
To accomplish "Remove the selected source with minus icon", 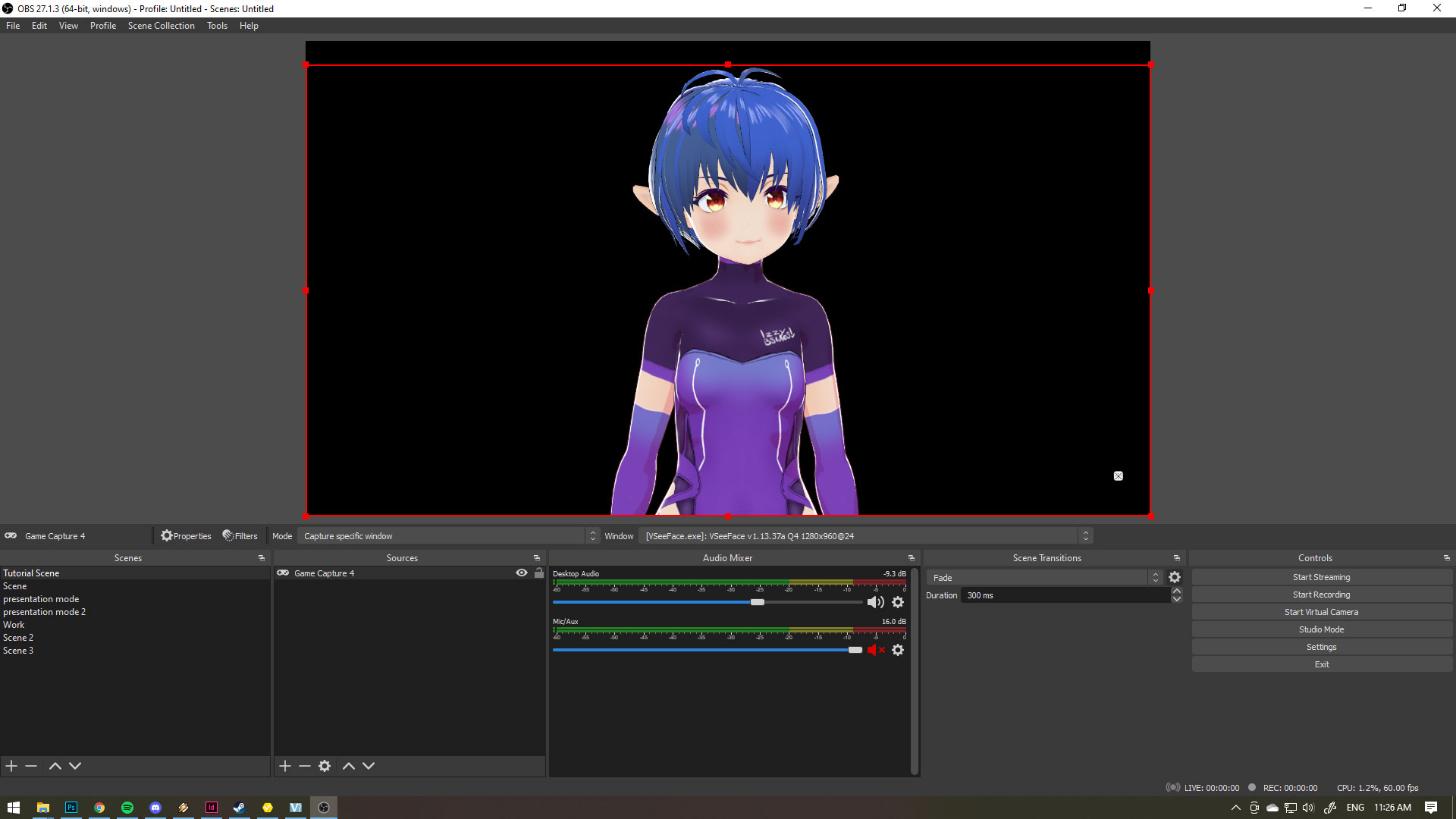I will click(305, 766).
